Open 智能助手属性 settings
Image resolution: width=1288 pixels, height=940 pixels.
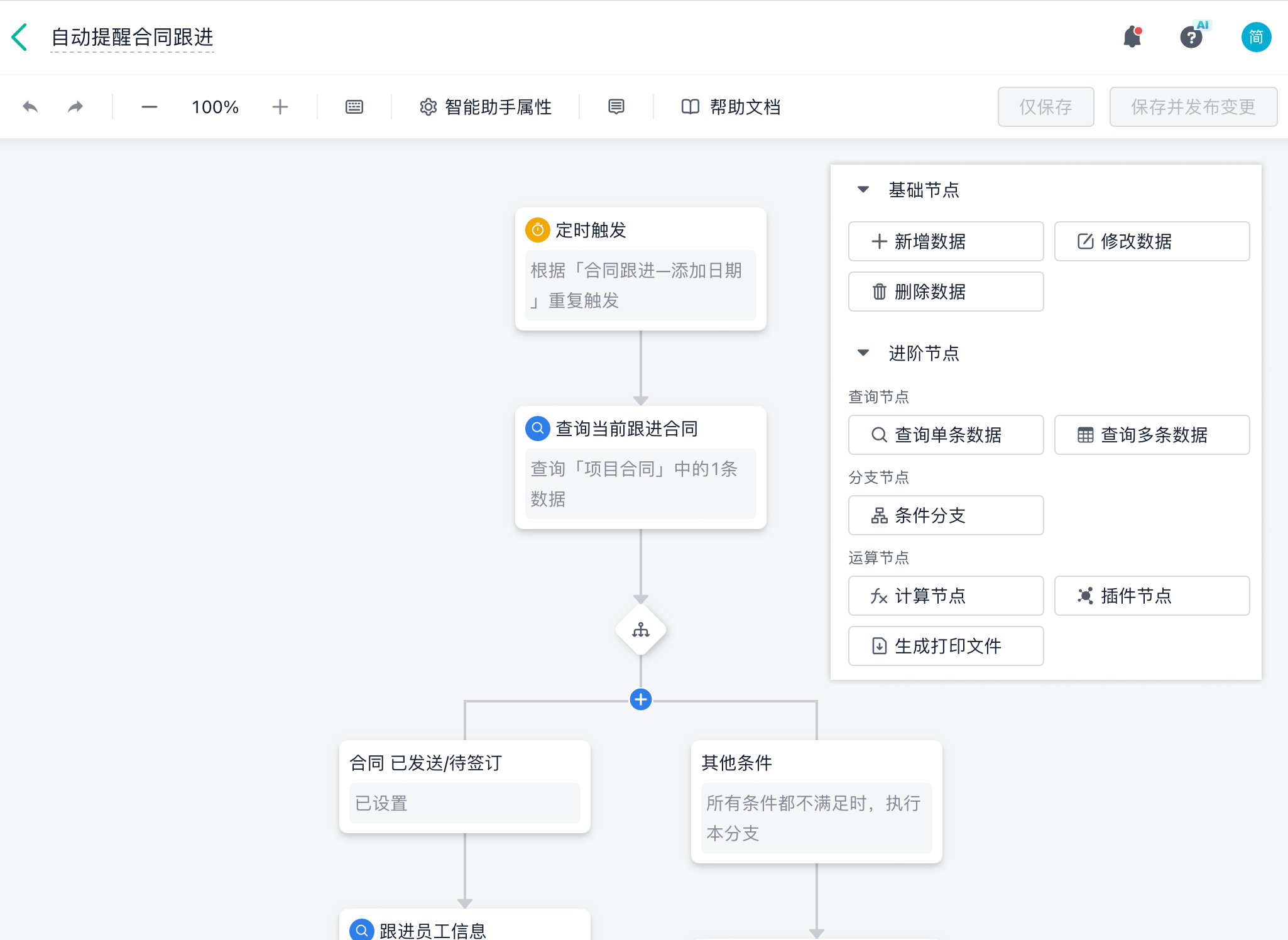pyautogui.click(x=486, y=107)
